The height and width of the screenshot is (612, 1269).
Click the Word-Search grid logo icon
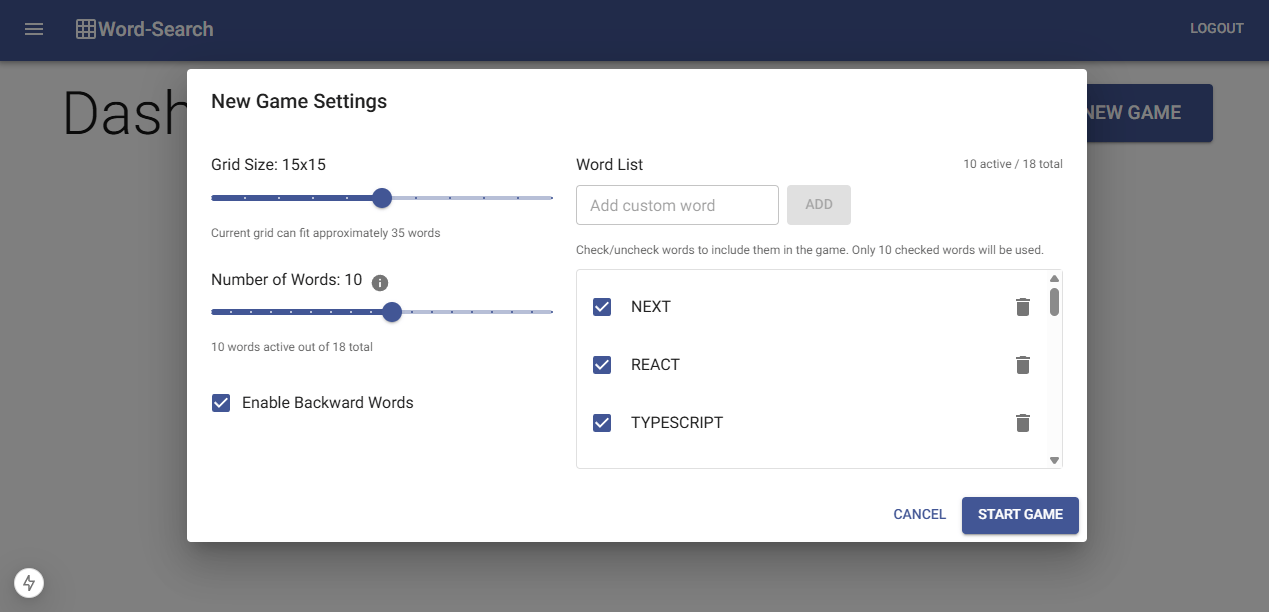[86, 29]
